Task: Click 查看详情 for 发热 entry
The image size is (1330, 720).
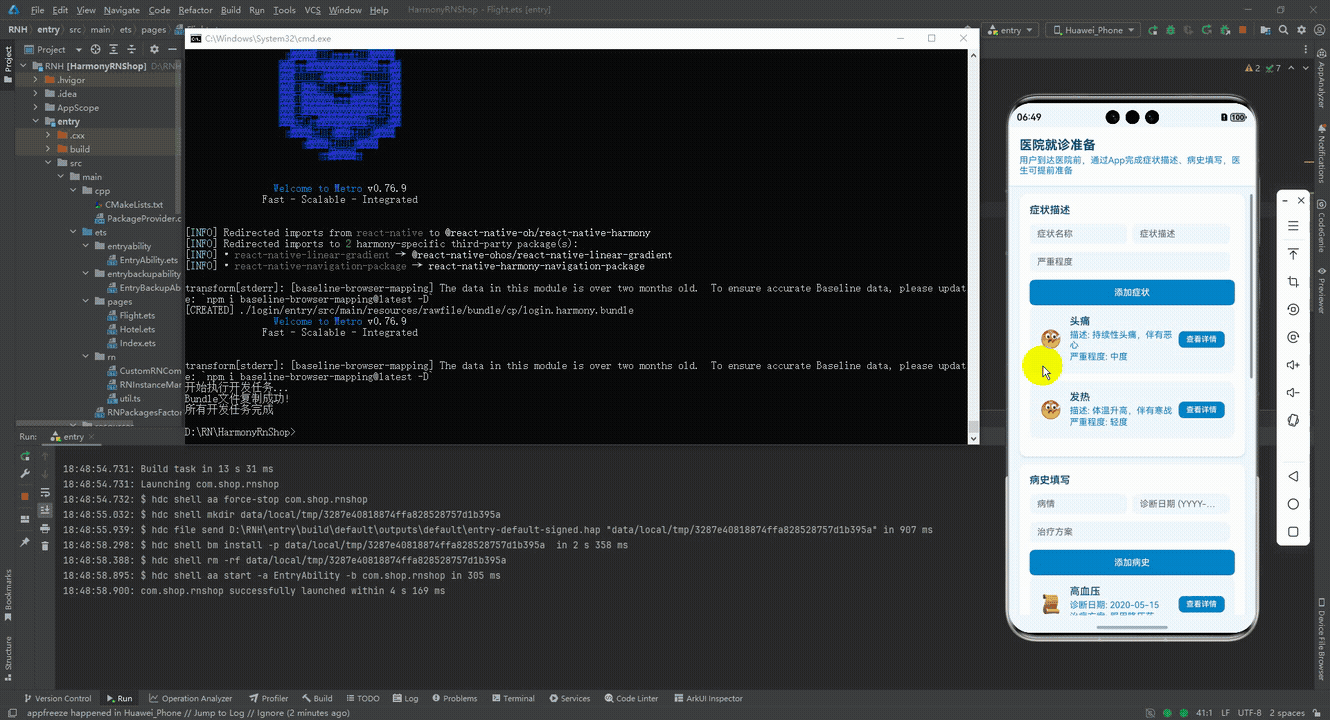Action: point(1201,410)
